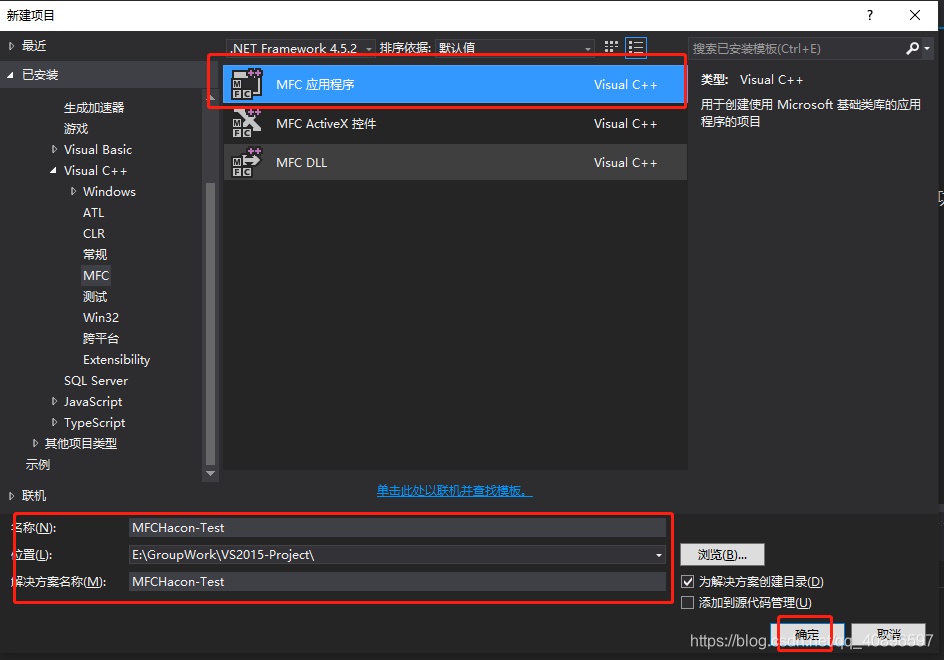Image resolution: width=944 pixels, height=660 pixels.
Task: Click the 确定 button
Action: click(805, 634)
